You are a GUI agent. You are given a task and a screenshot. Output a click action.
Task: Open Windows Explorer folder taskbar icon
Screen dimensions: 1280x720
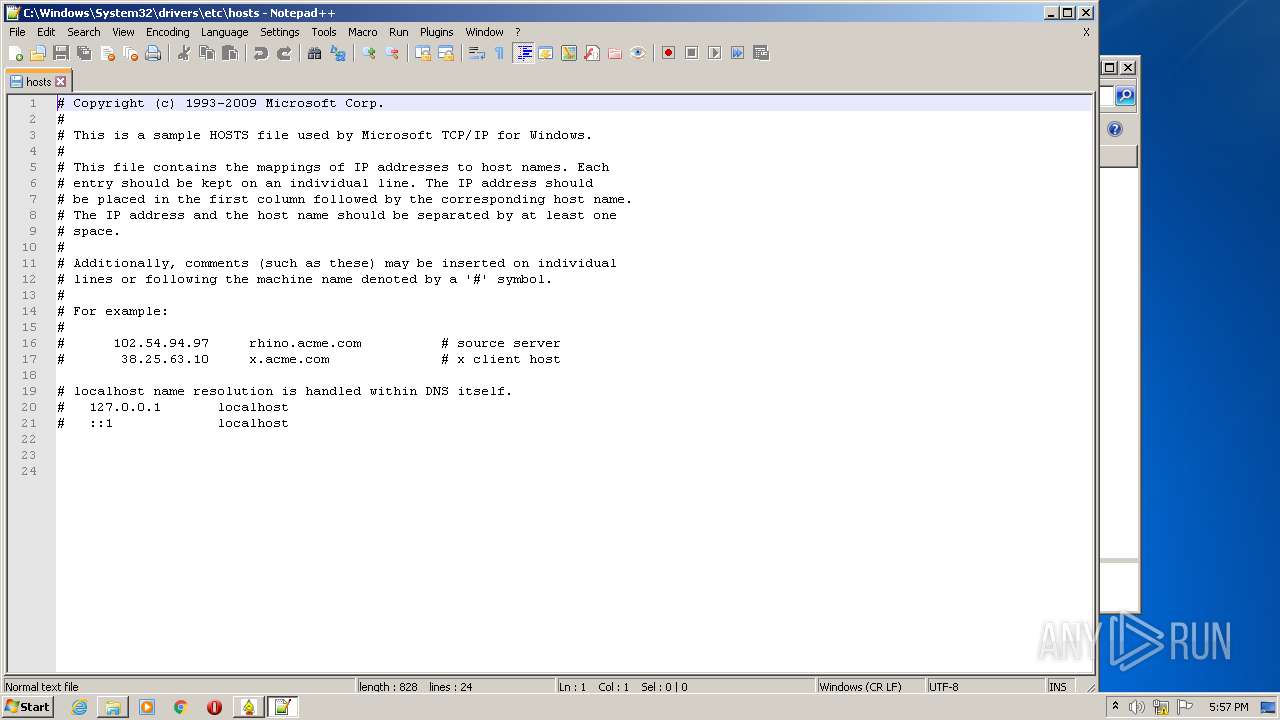113,707
